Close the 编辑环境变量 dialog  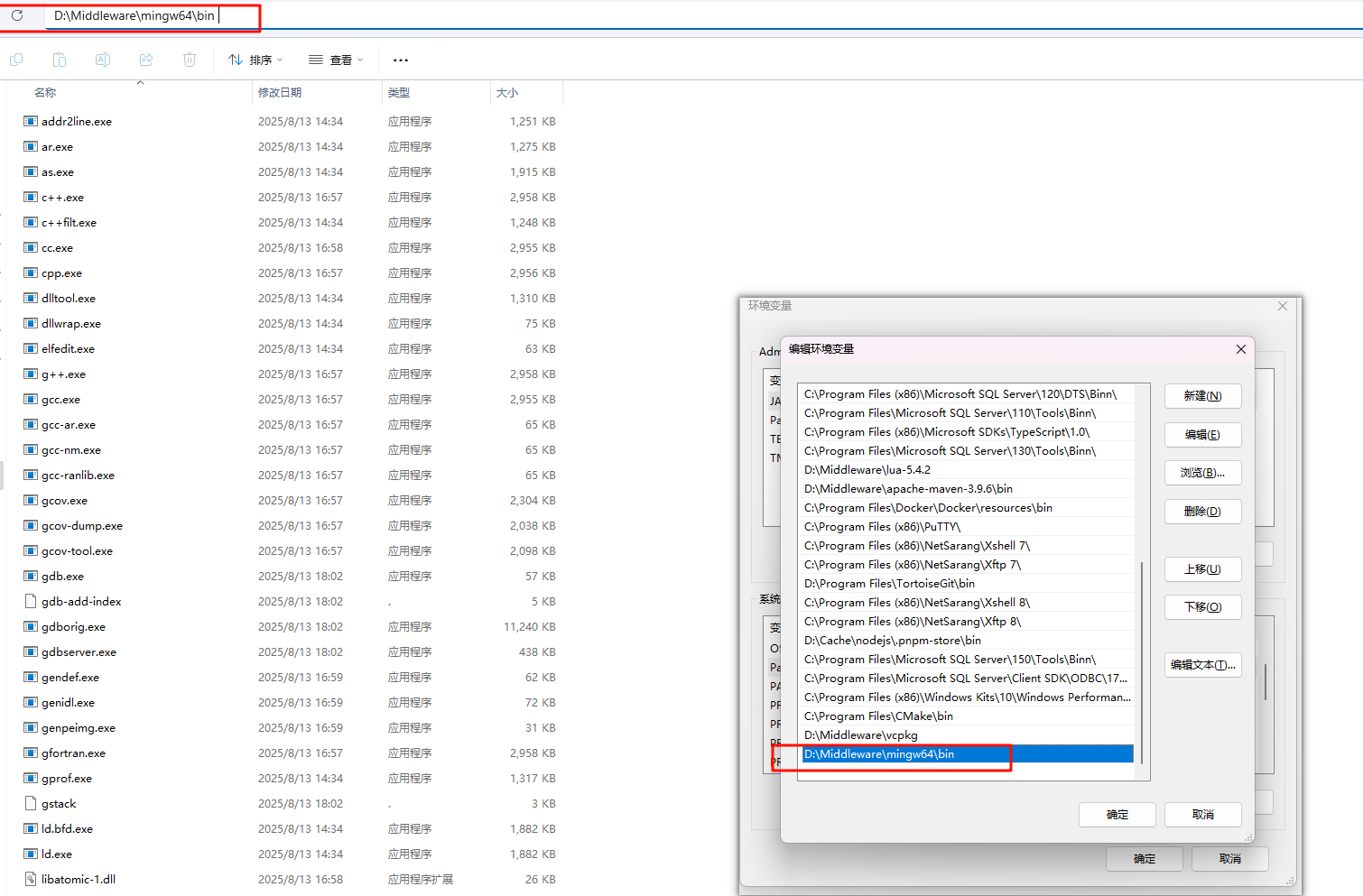(x=1241, y=349)
